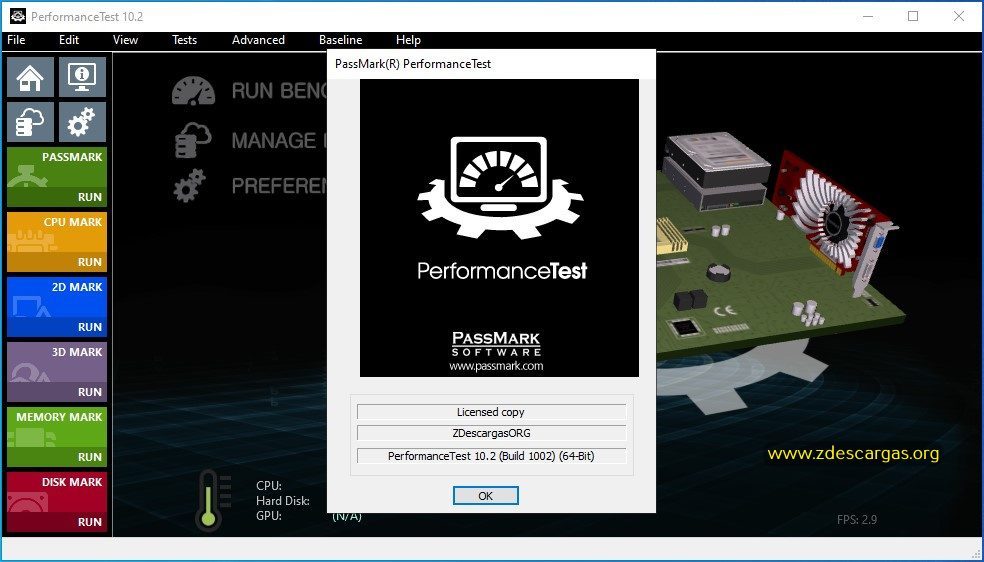Run the 2D Mark test tile

(56, 307)
